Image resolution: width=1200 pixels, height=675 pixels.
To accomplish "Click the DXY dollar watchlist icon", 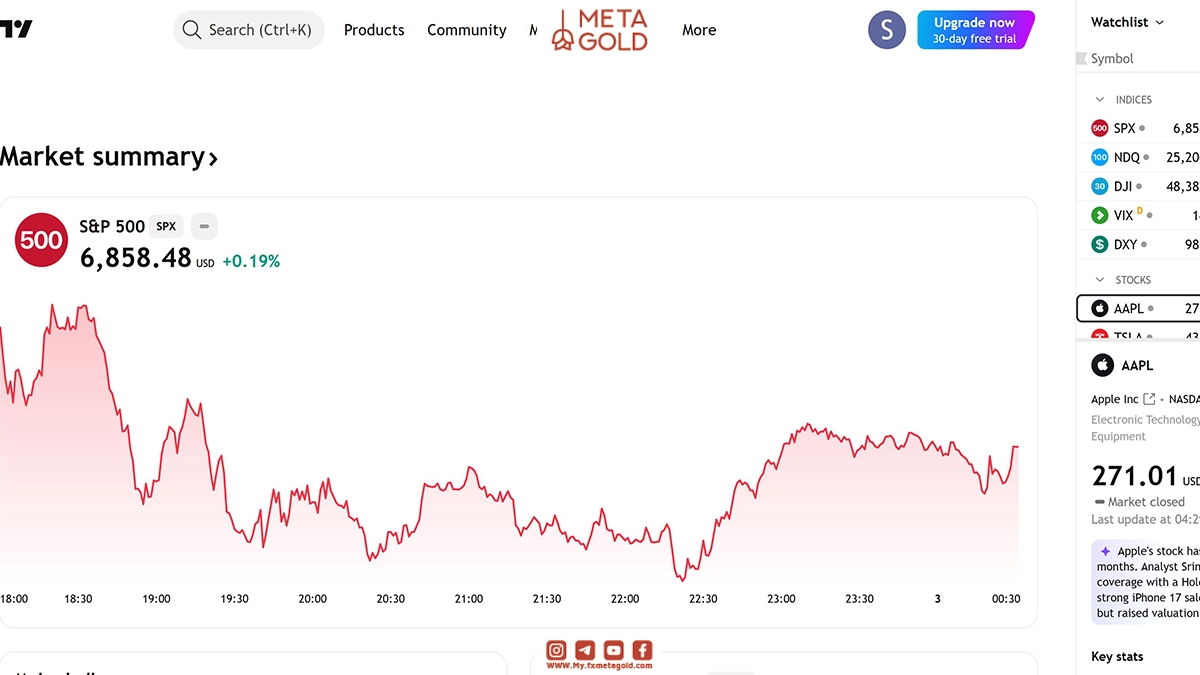I will [x=1100, y=244].
